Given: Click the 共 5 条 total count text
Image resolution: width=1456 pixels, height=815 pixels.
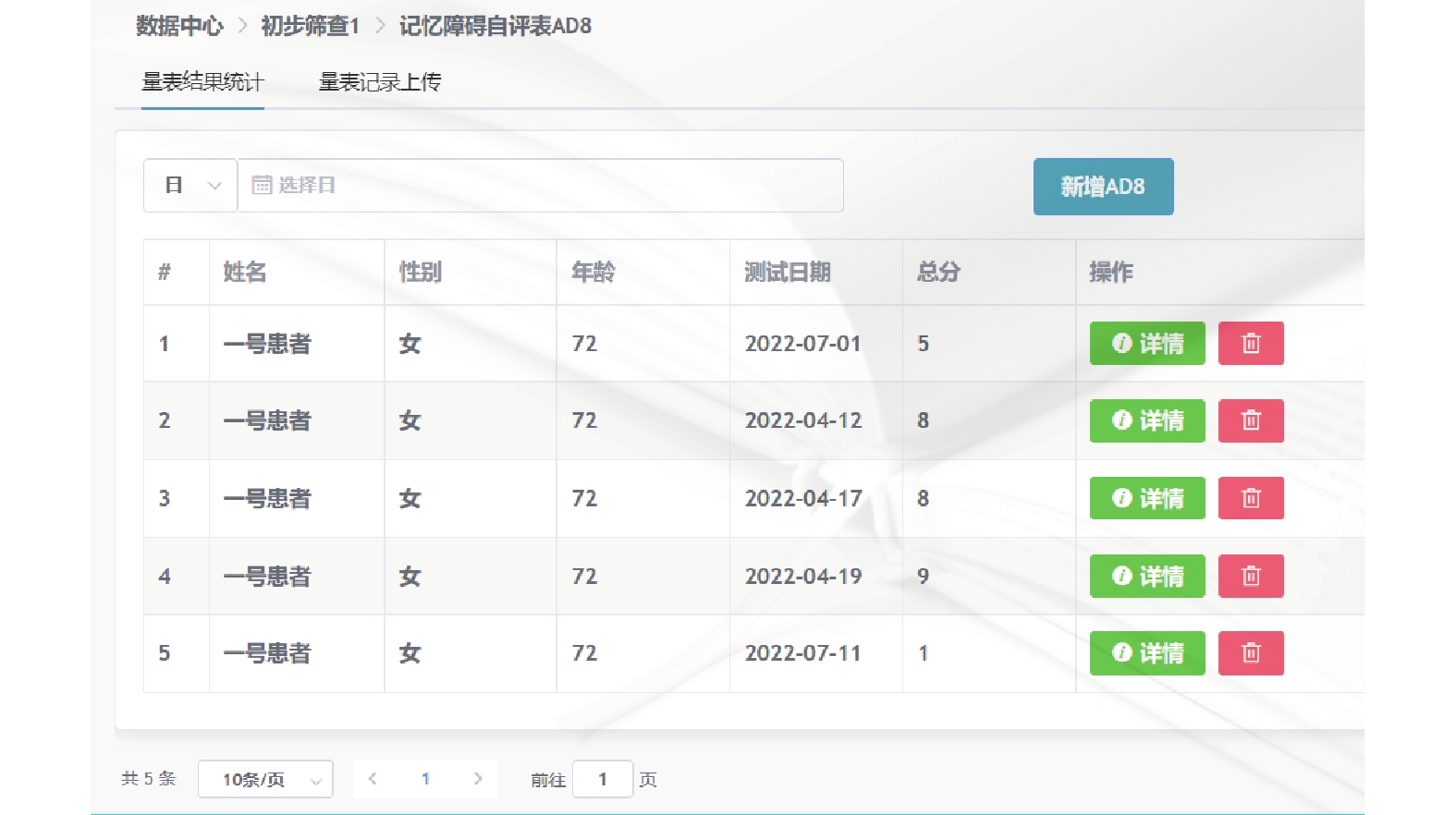Looking at the screenshot, I should coord(148,779).
